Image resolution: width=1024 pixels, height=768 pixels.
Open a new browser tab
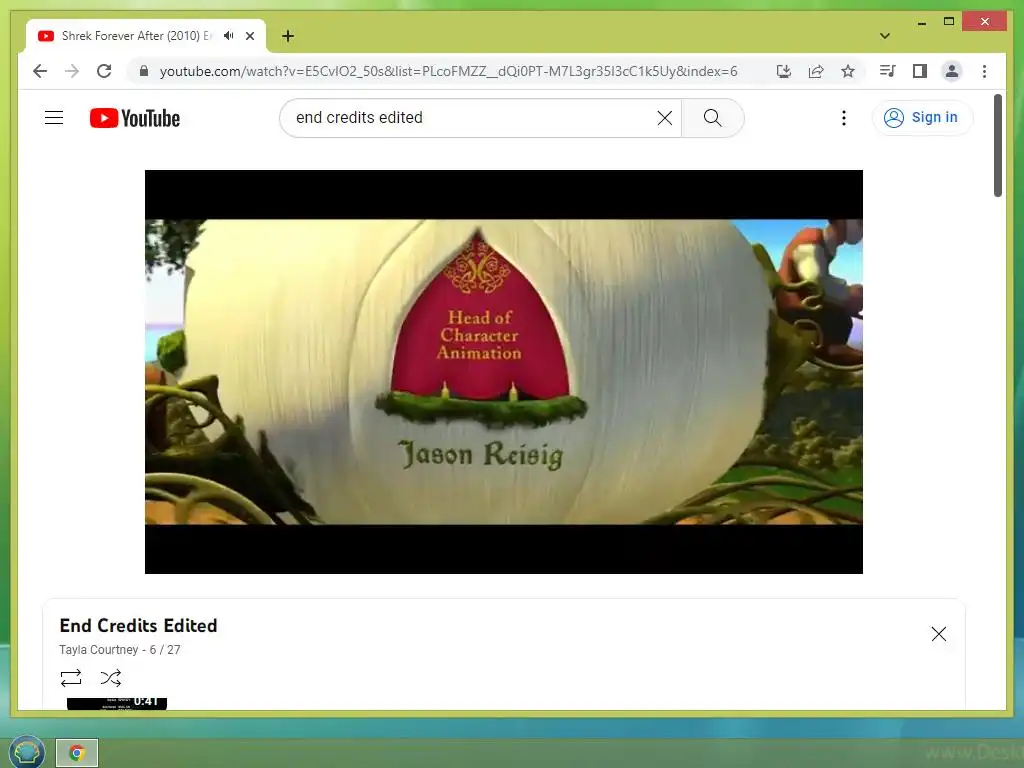click(x=288, y=36)
